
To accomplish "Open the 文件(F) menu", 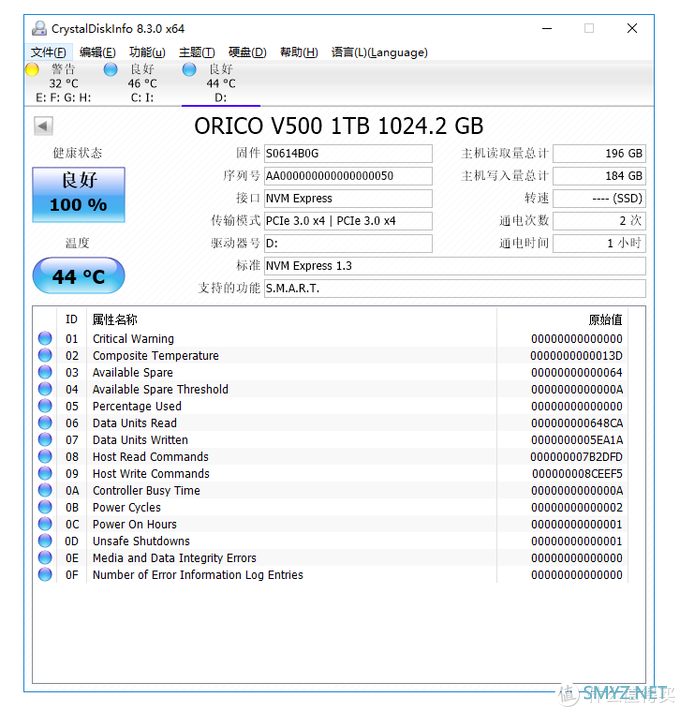I will [x=48, y=52].
